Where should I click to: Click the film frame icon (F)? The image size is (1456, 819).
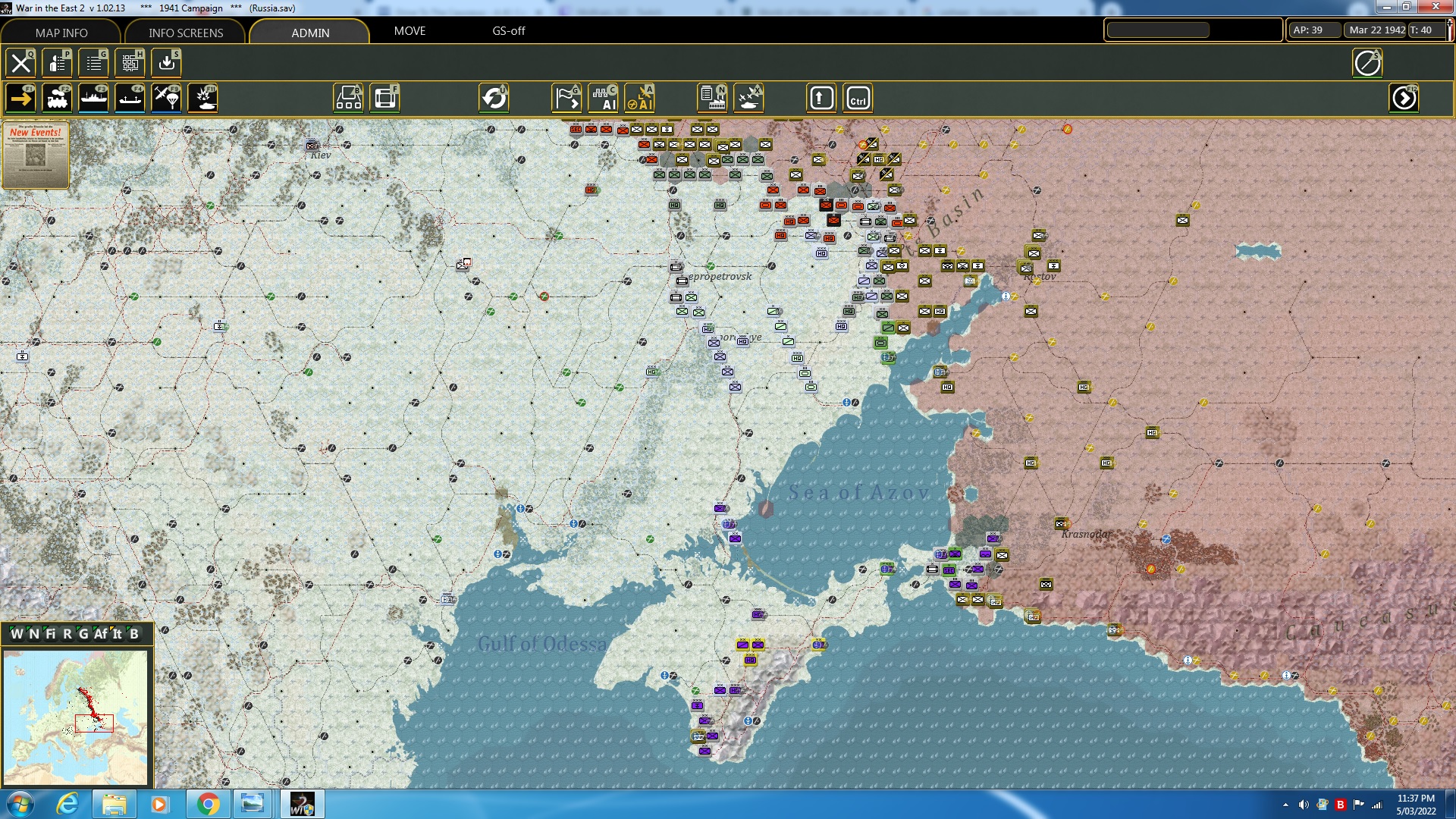tap(385, 99)
